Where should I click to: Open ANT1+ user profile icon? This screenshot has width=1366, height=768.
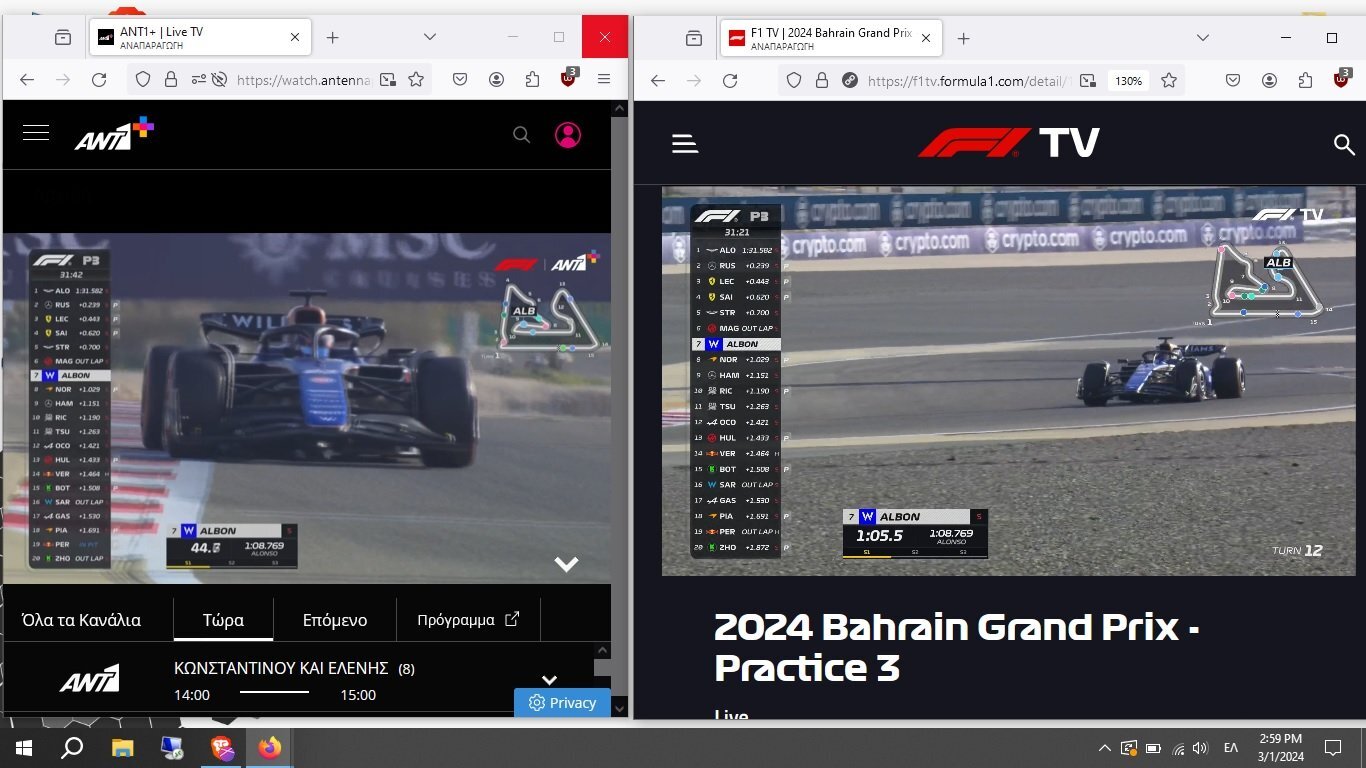tap(568, 135)
